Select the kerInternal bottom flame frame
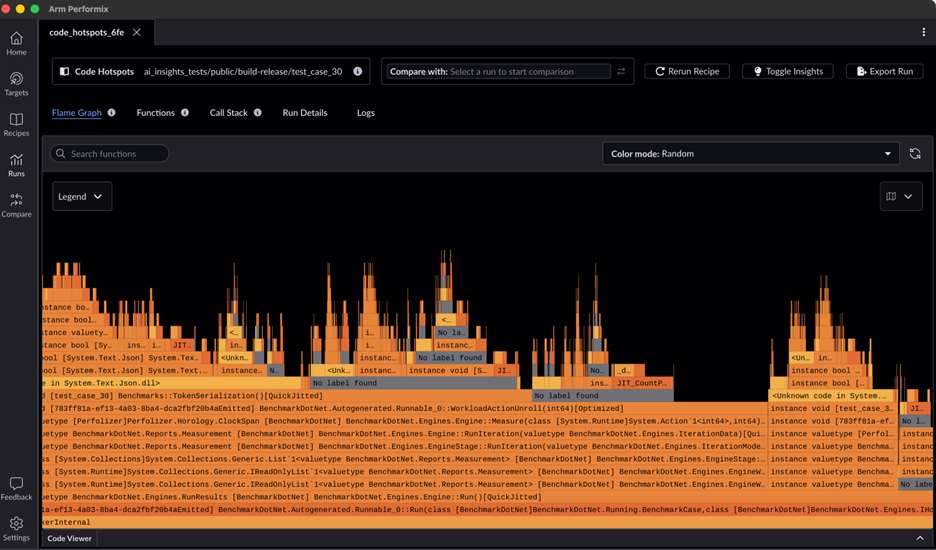Viewport: 936px width, 550px height. tap(487, 522)
